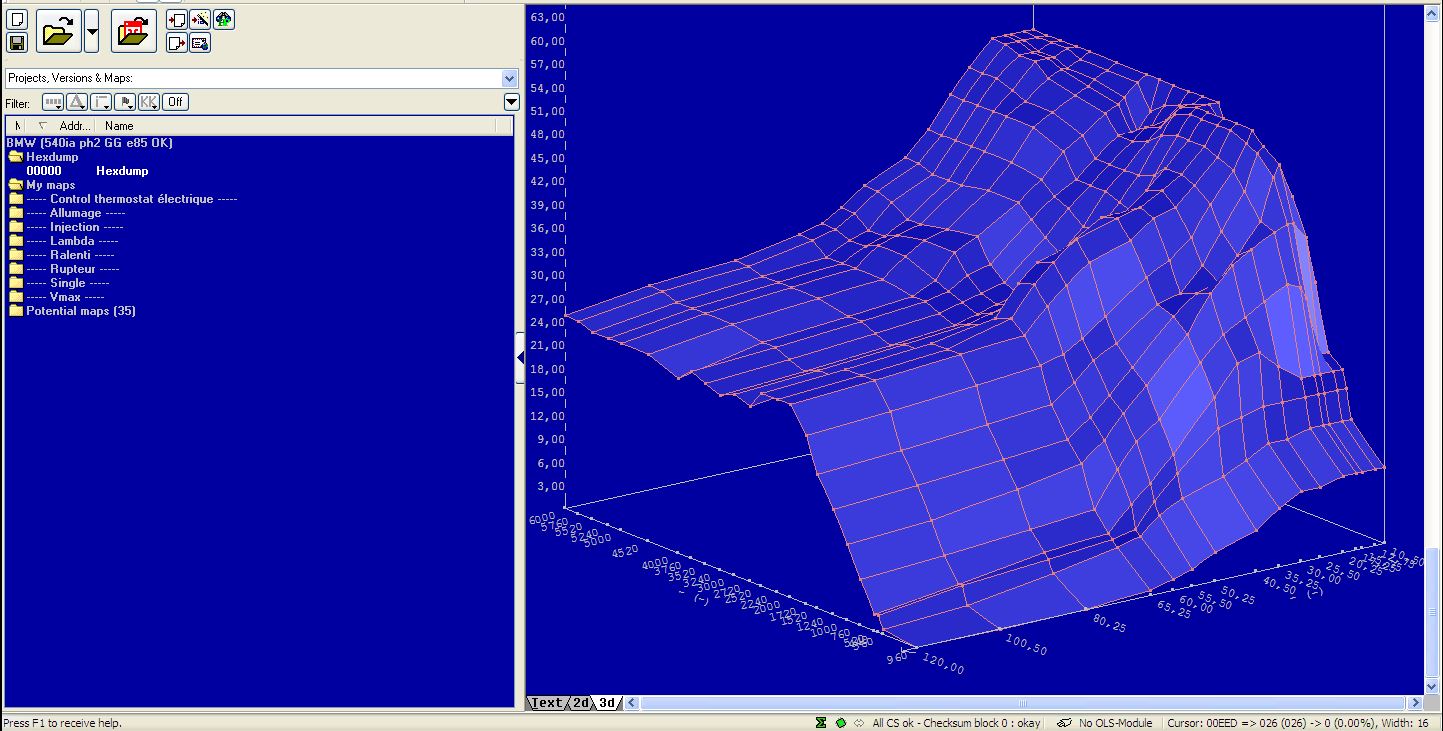This screenshot has height=731, width=1443.
Task: Click the magic wand import icon
Action: pos(199,19)
